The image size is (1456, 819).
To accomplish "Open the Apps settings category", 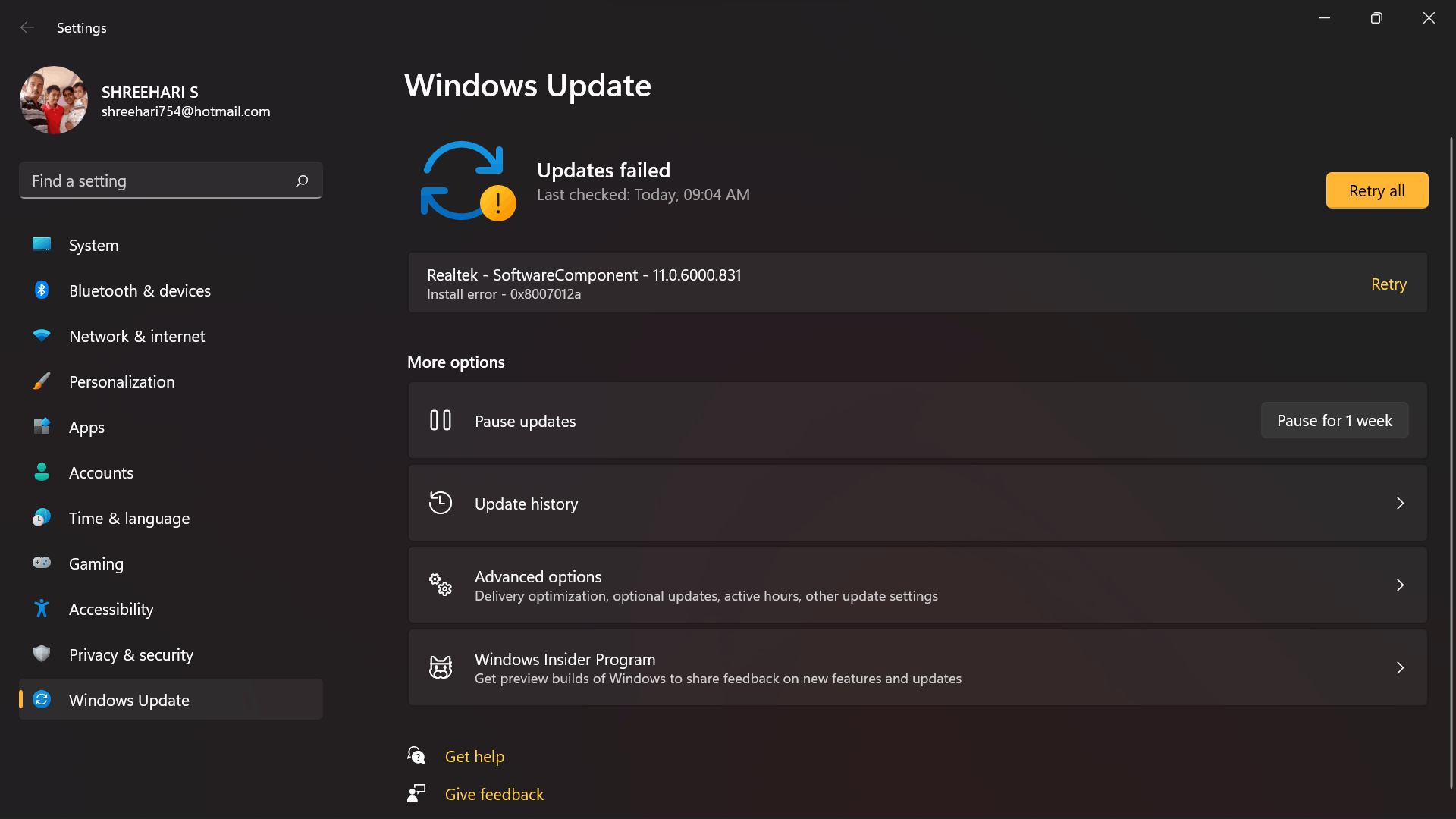I will click(x=86, y=428).
